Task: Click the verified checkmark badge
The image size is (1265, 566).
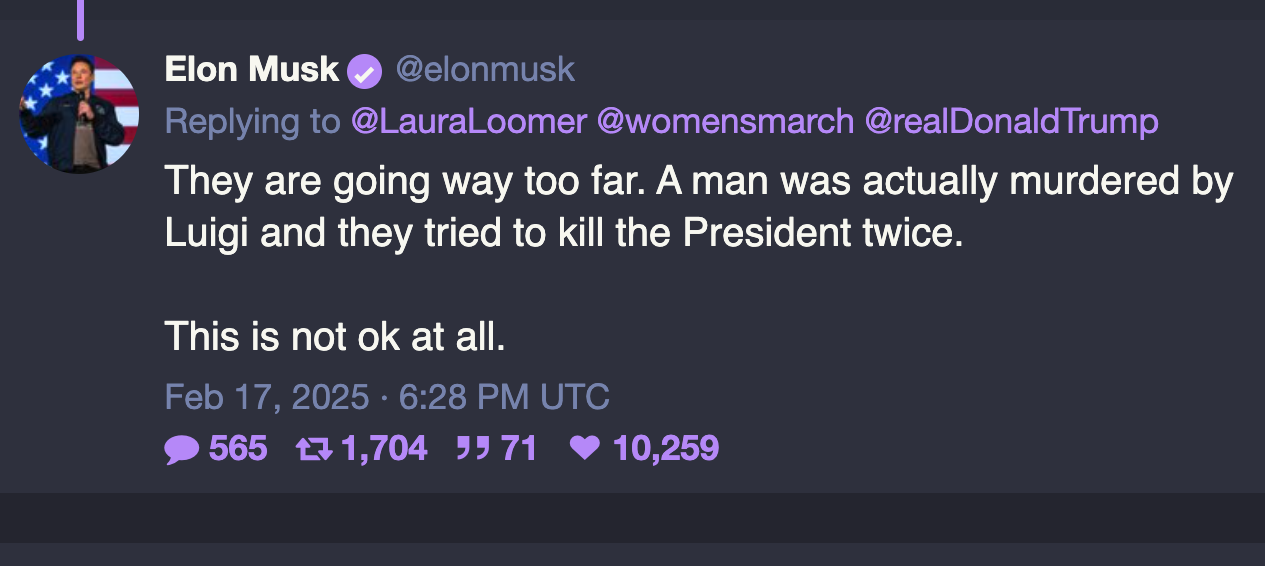Action: 365,71
